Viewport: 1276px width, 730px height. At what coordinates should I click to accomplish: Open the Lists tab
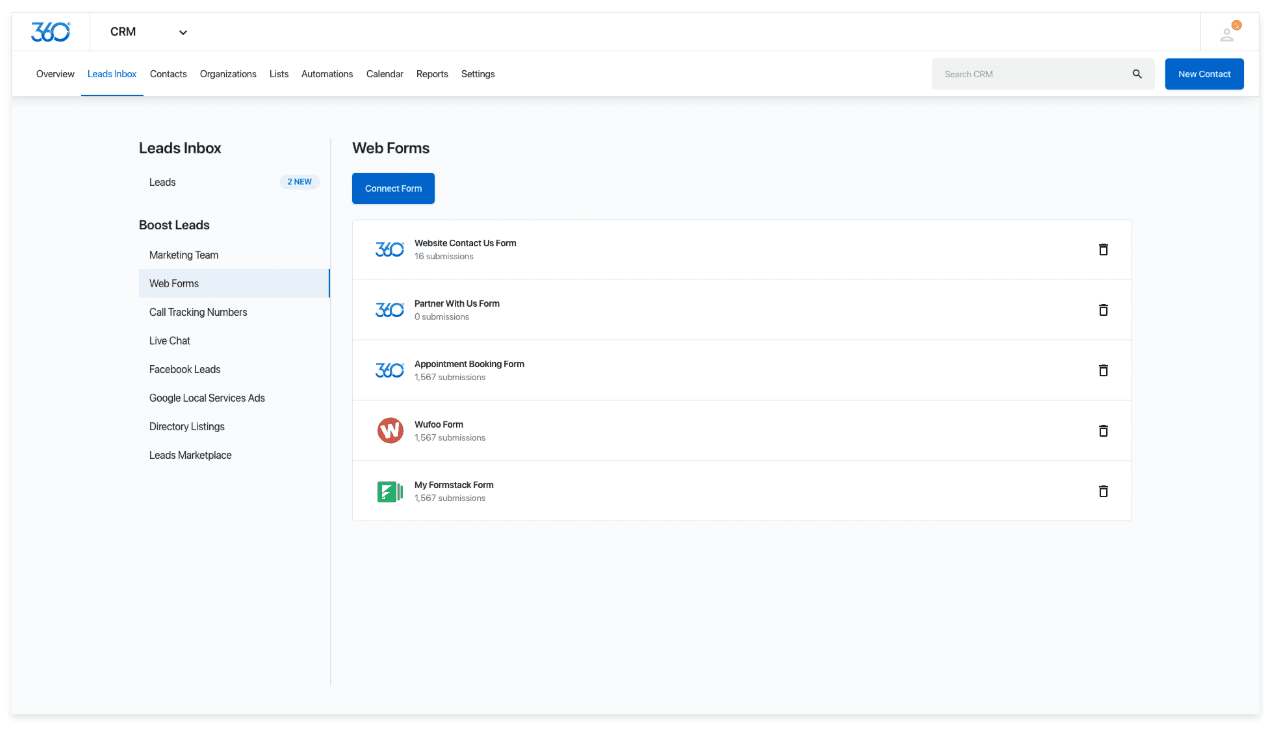point(279,74)
